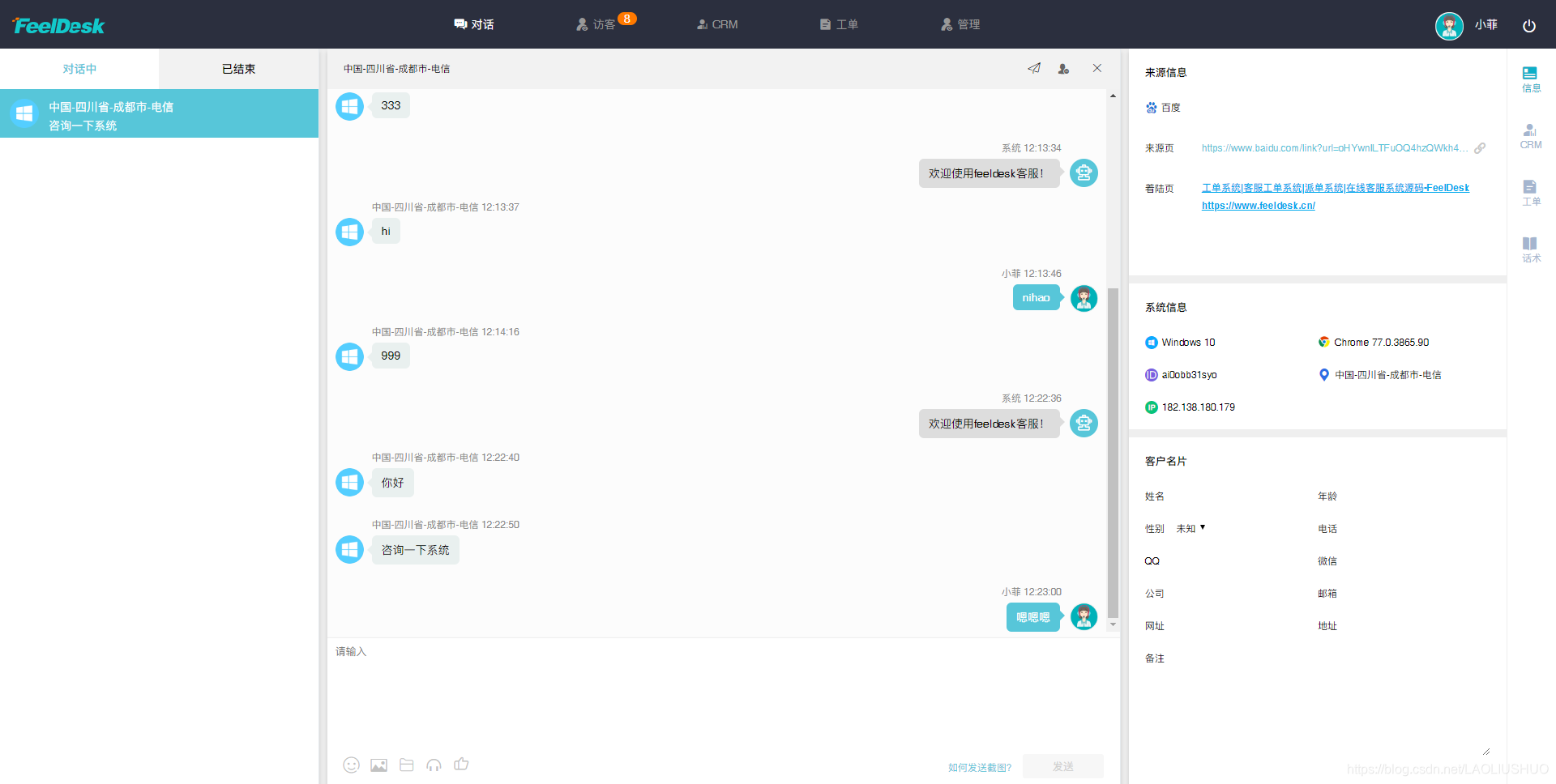Open landing page title link 工单系统|客服工单系统
The height and width of the screenshot is (784, 1556).
[x=1335, y=188]
